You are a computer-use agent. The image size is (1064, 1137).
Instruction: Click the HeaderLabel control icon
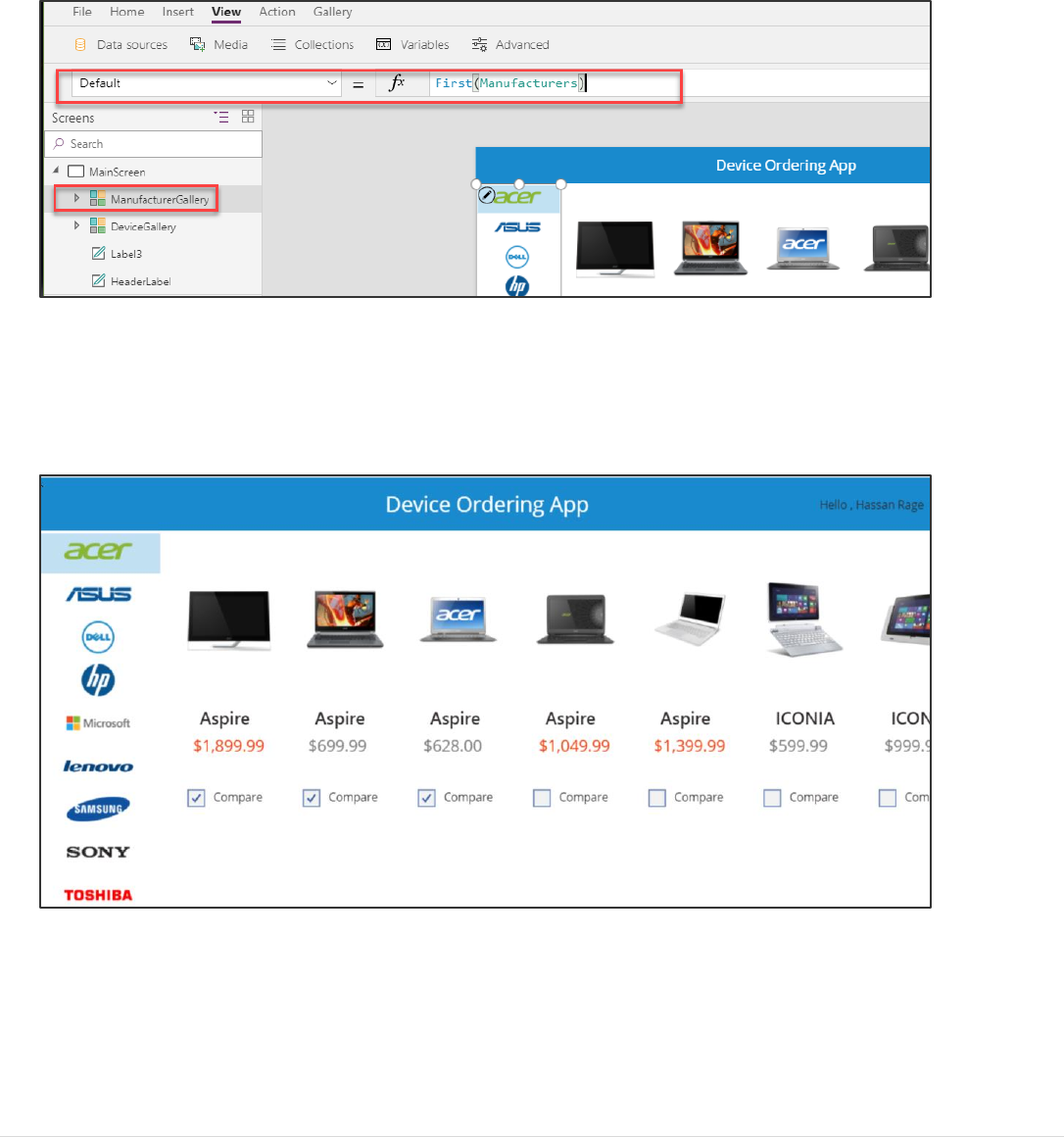[x=99, y=280]
